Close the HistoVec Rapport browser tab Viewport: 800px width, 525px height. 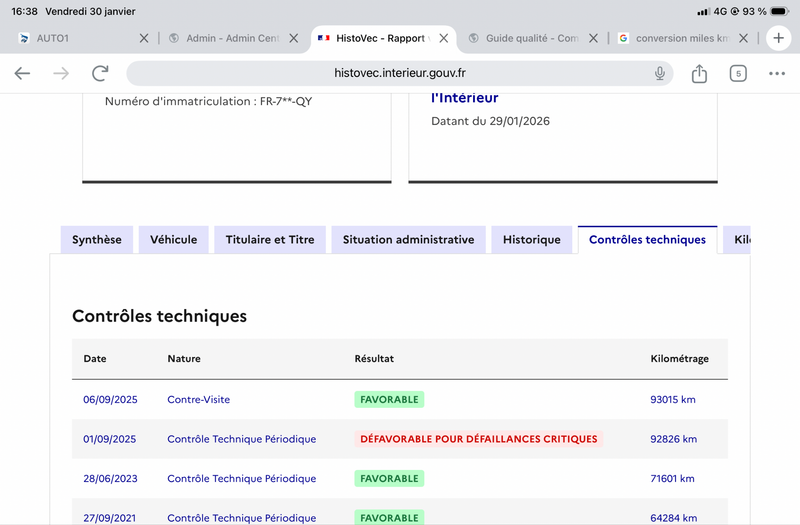click(444, 38)
